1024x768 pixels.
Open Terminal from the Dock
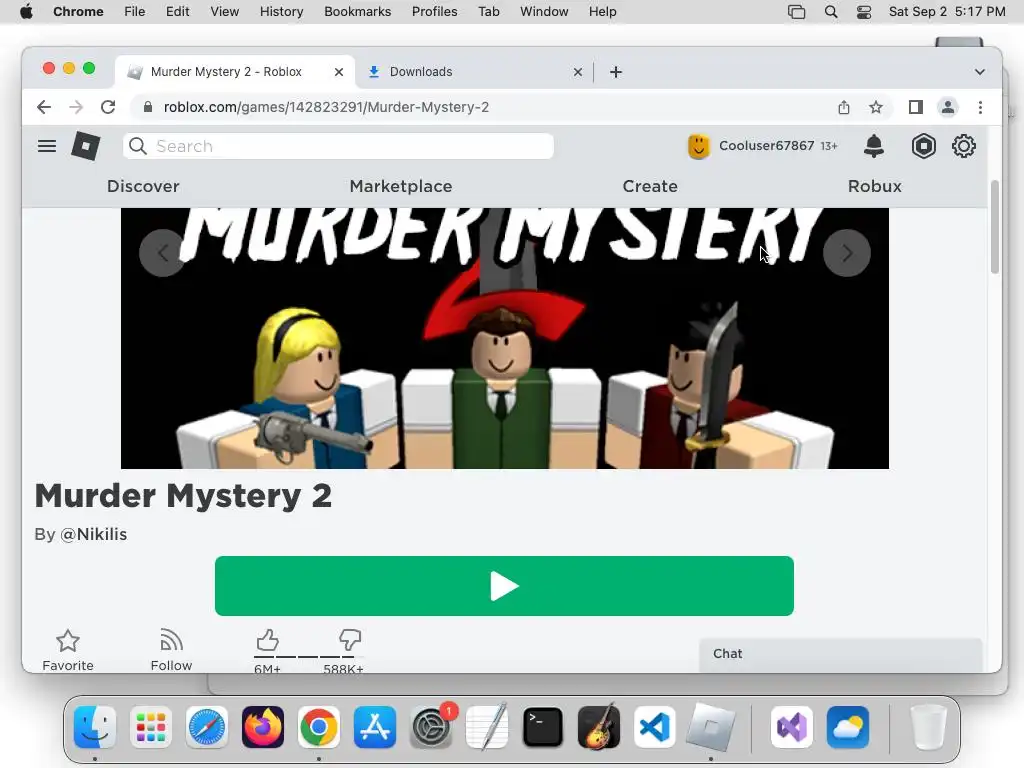click(x=543, y=727)
